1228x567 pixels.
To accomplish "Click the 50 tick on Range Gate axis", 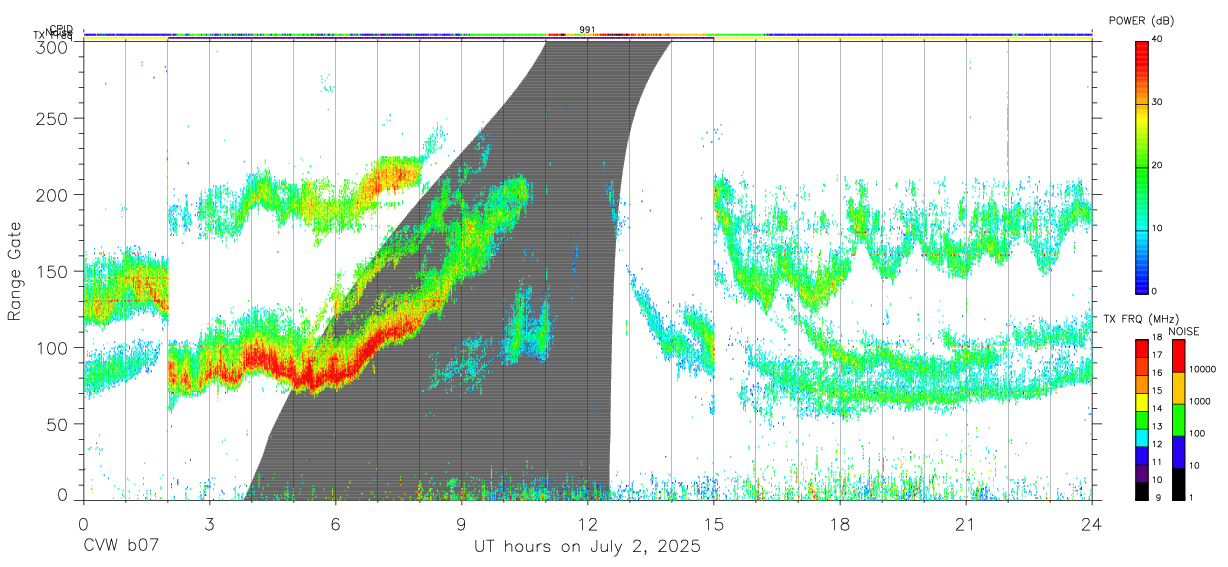I will [58, 424].
